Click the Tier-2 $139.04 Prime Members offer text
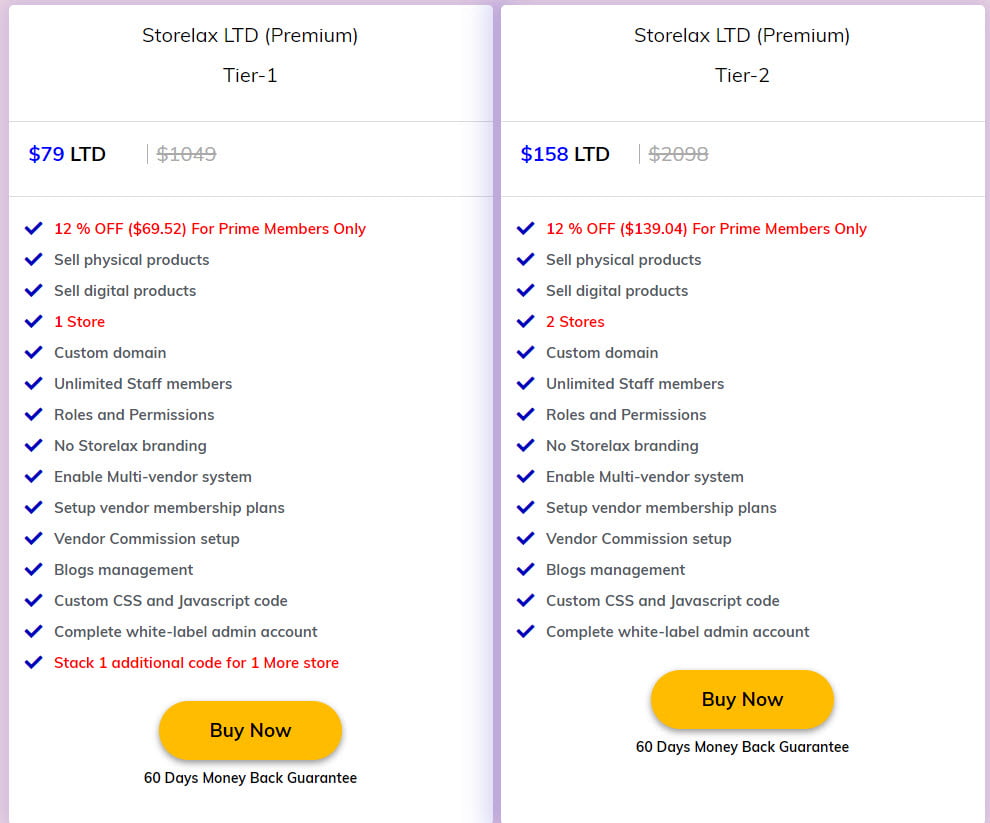990x823 pixels. point(706,229)
